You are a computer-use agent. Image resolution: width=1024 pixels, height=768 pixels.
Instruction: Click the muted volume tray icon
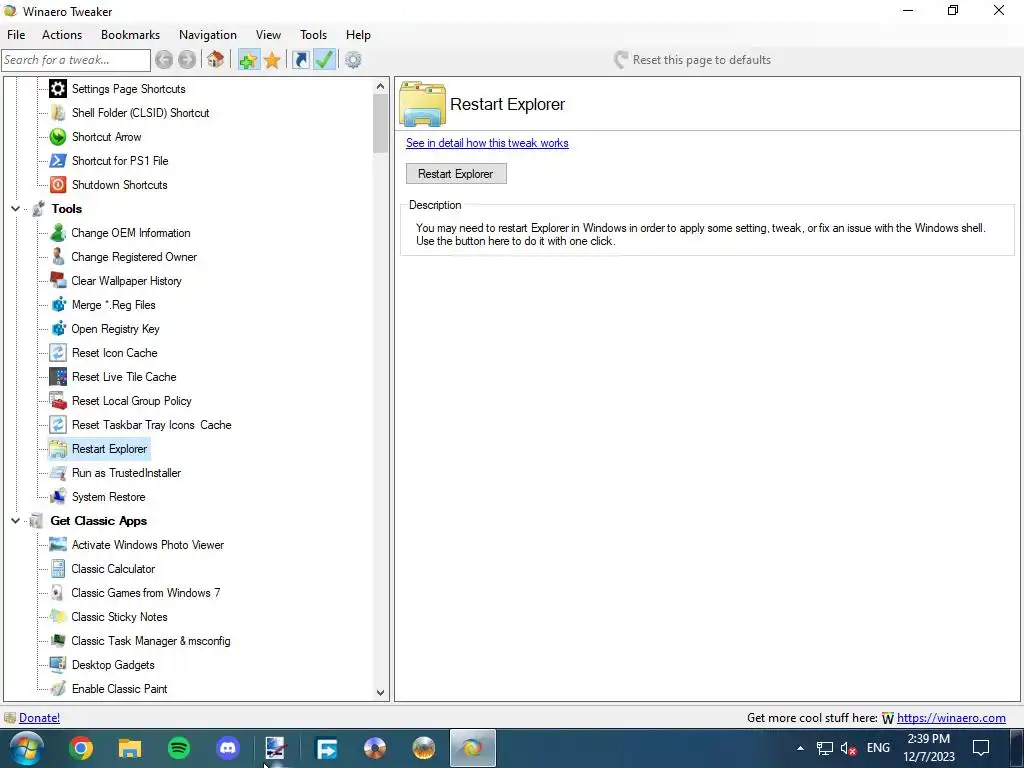(848, 748)
